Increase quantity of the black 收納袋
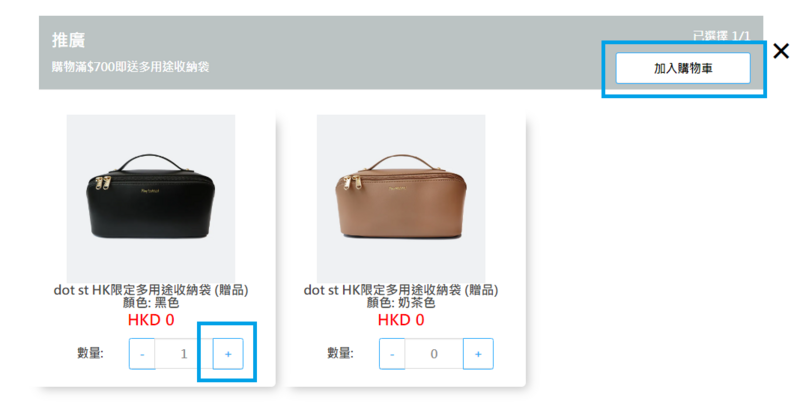This screenshot has height=413, width=800. (x=228, y=354)
